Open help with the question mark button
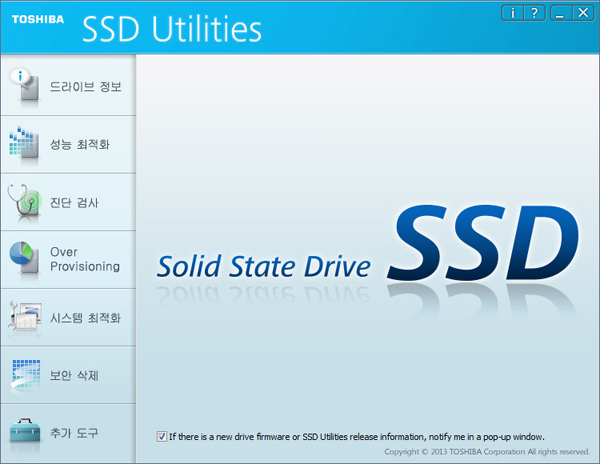The image size is (600, 464). point(534,13)
